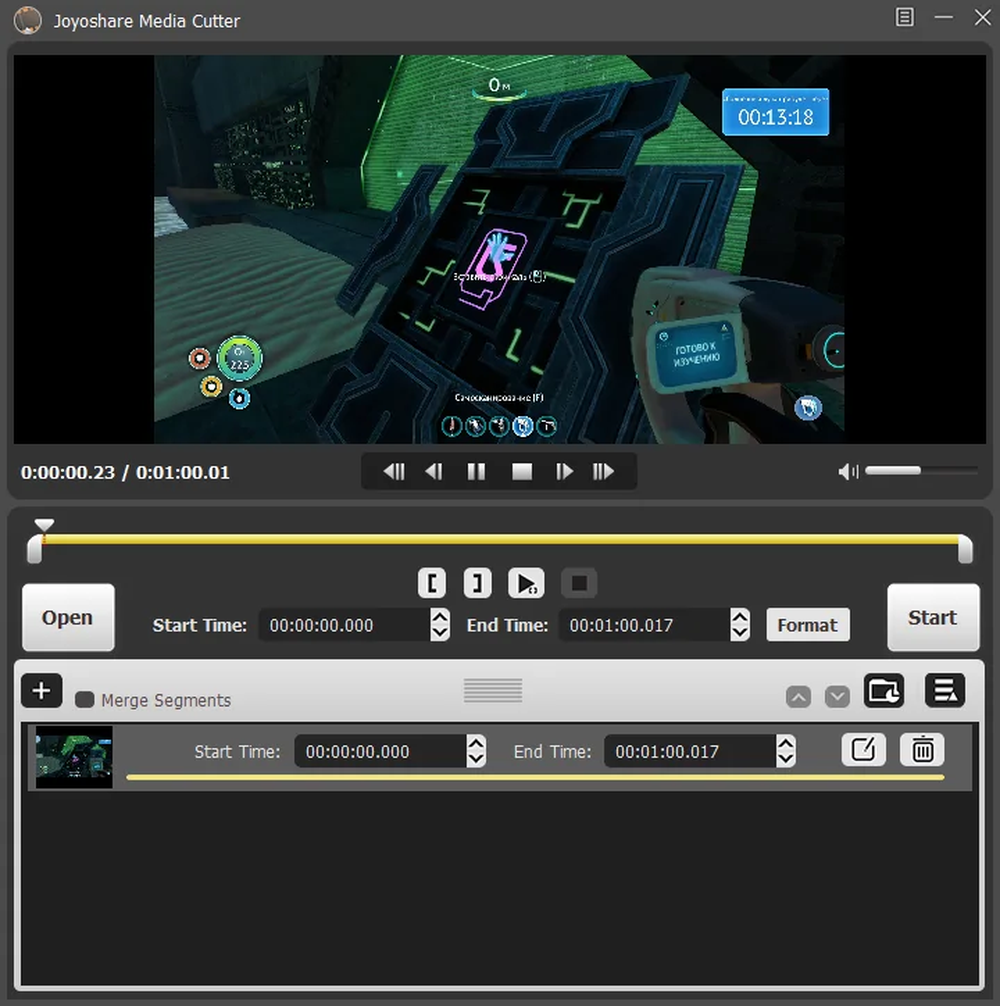1000x1006 pixels.
Task: Open a media file
Action: point(68,617)
